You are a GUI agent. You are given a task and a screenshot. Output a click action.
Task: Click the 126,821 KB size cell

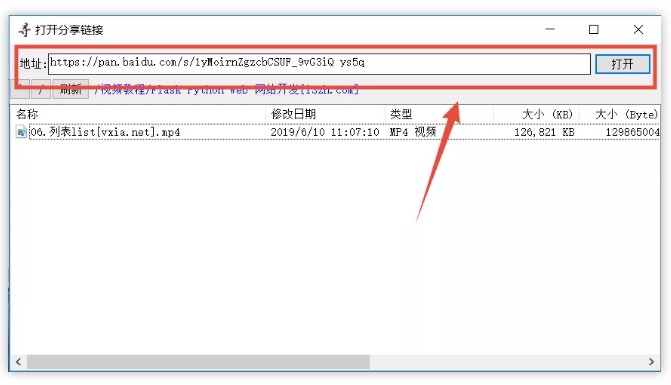(544, 132)
